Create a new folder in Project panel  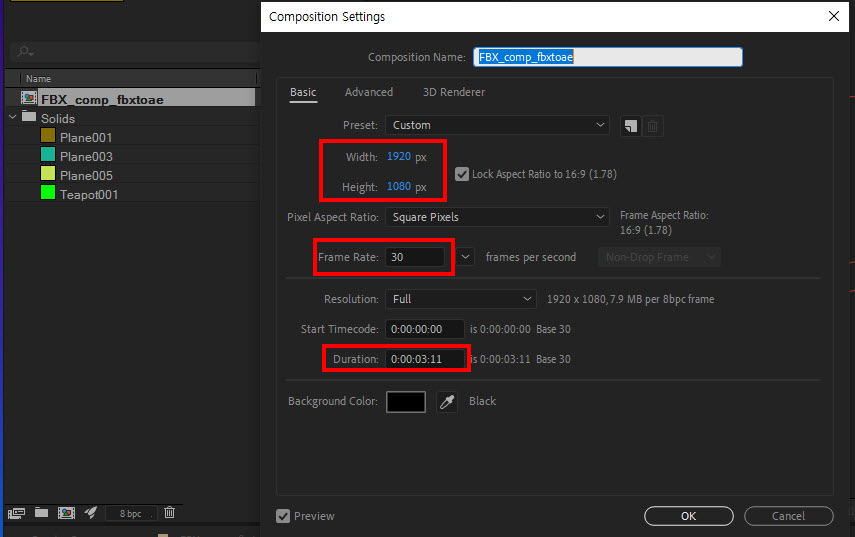click(x=41, y=512)
